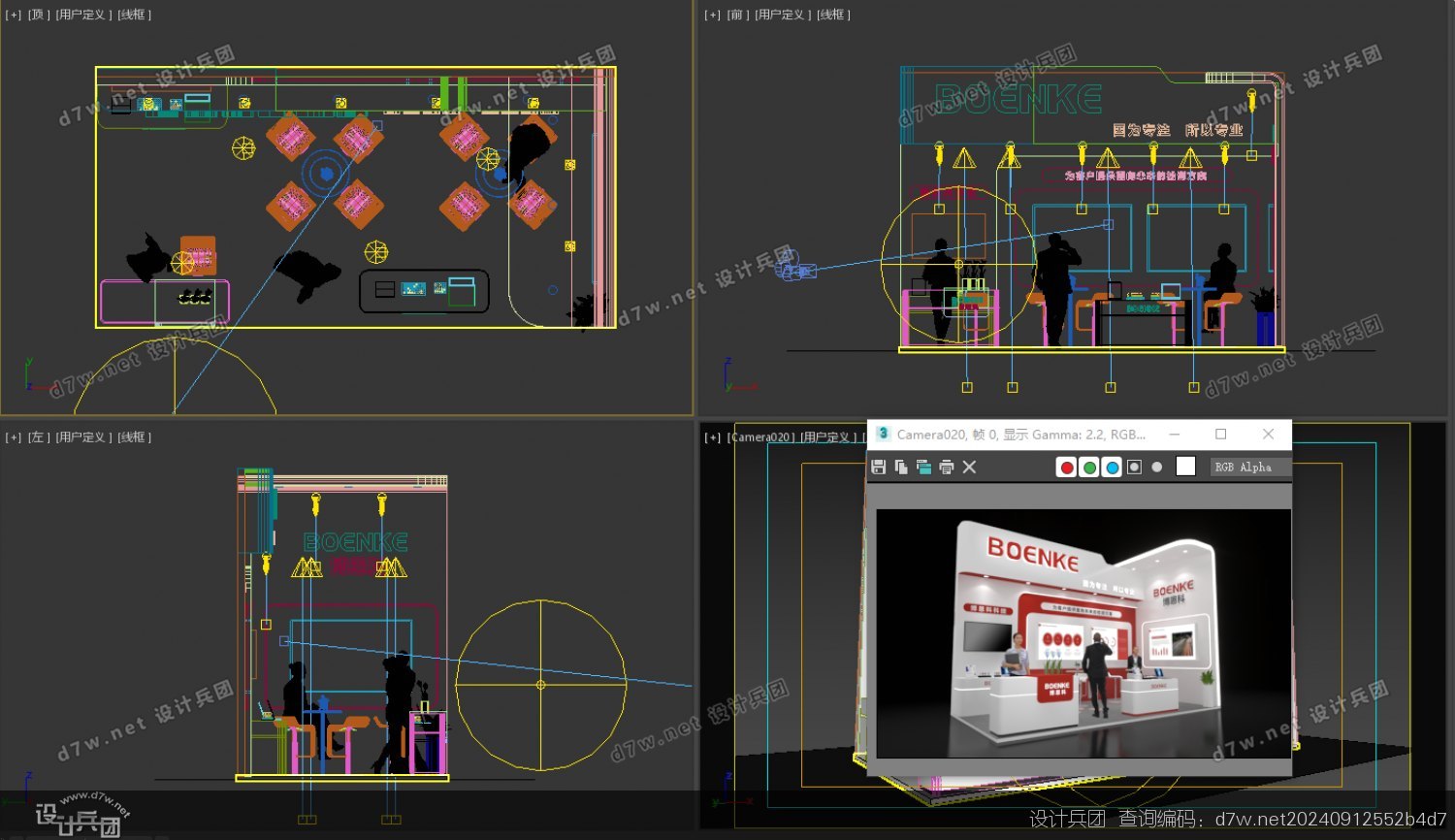Toggle the alpha channel display
1455x840 pixels.
point(1134,468)
